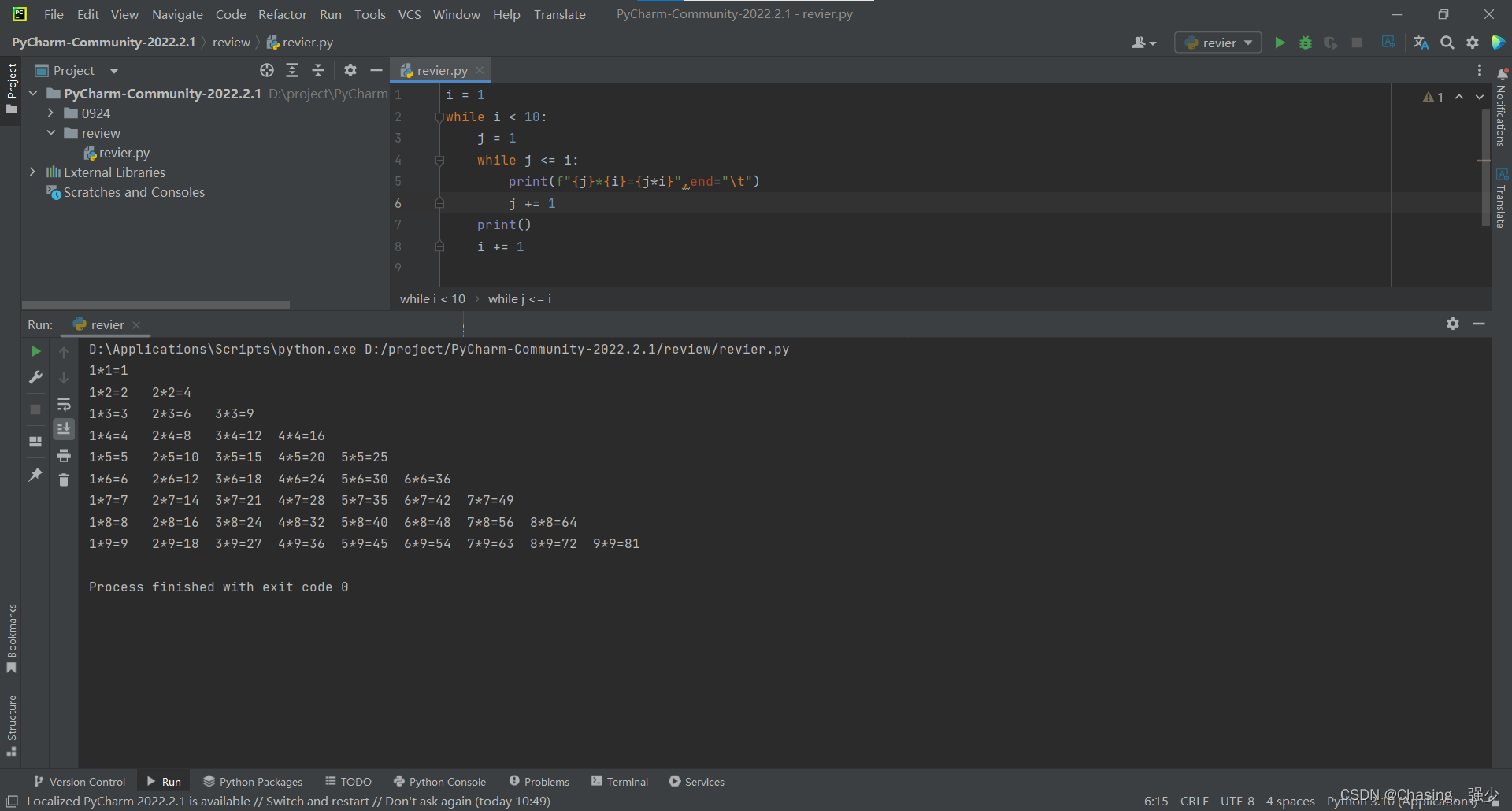The image size is (1512, 811).
Task: Fold the while i < 10 block
Action: (439, 117)
